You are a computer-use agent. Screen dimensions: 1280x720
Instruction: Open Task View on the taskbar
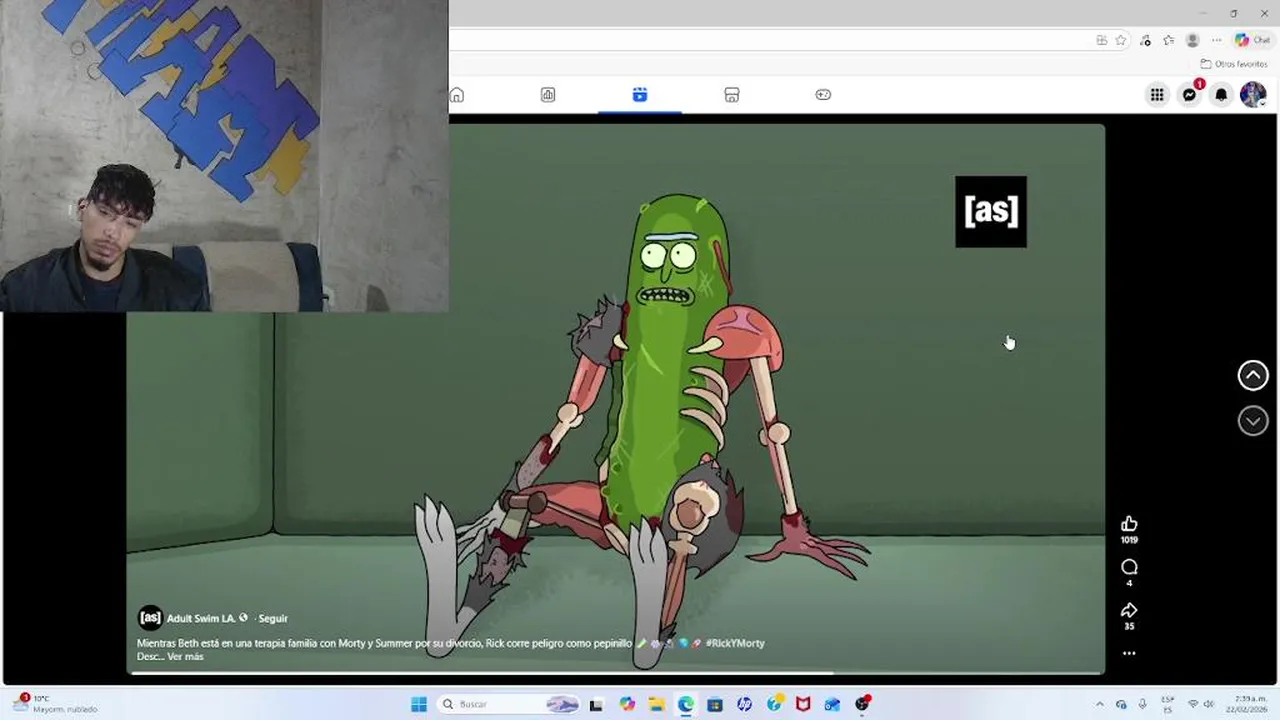tap(596, 704)
